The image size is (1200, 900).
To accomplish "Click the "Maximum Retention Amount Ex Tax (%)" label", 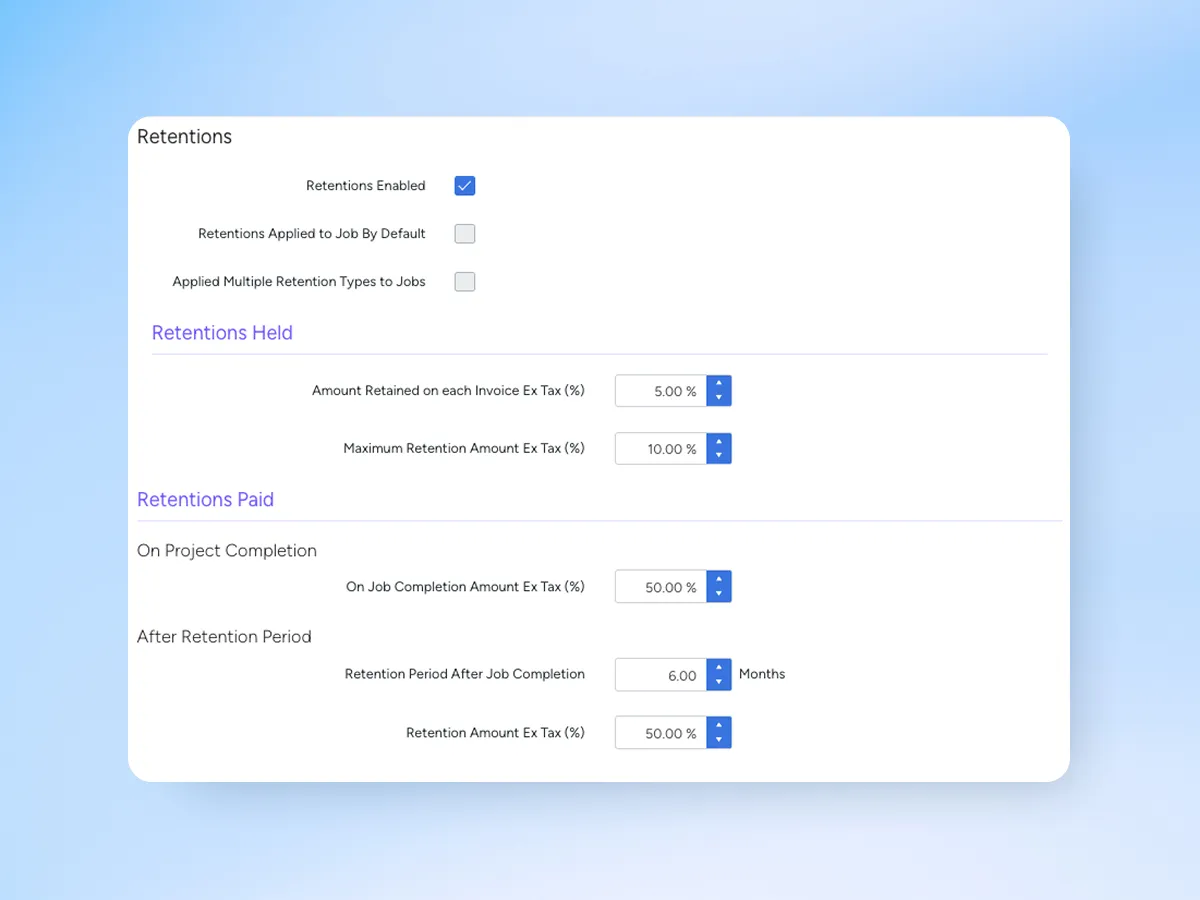I will [x=464, y=449].
